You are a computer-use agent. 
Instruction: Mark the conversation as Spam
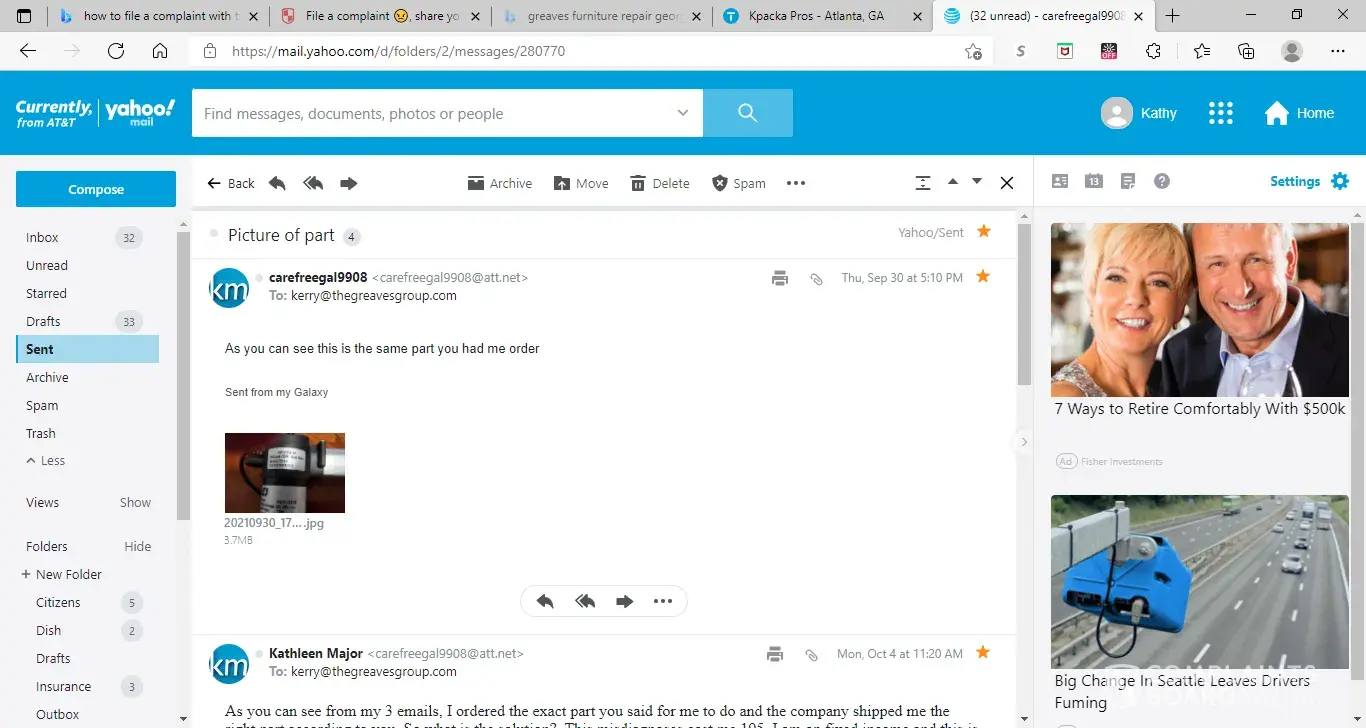(738, 183)
